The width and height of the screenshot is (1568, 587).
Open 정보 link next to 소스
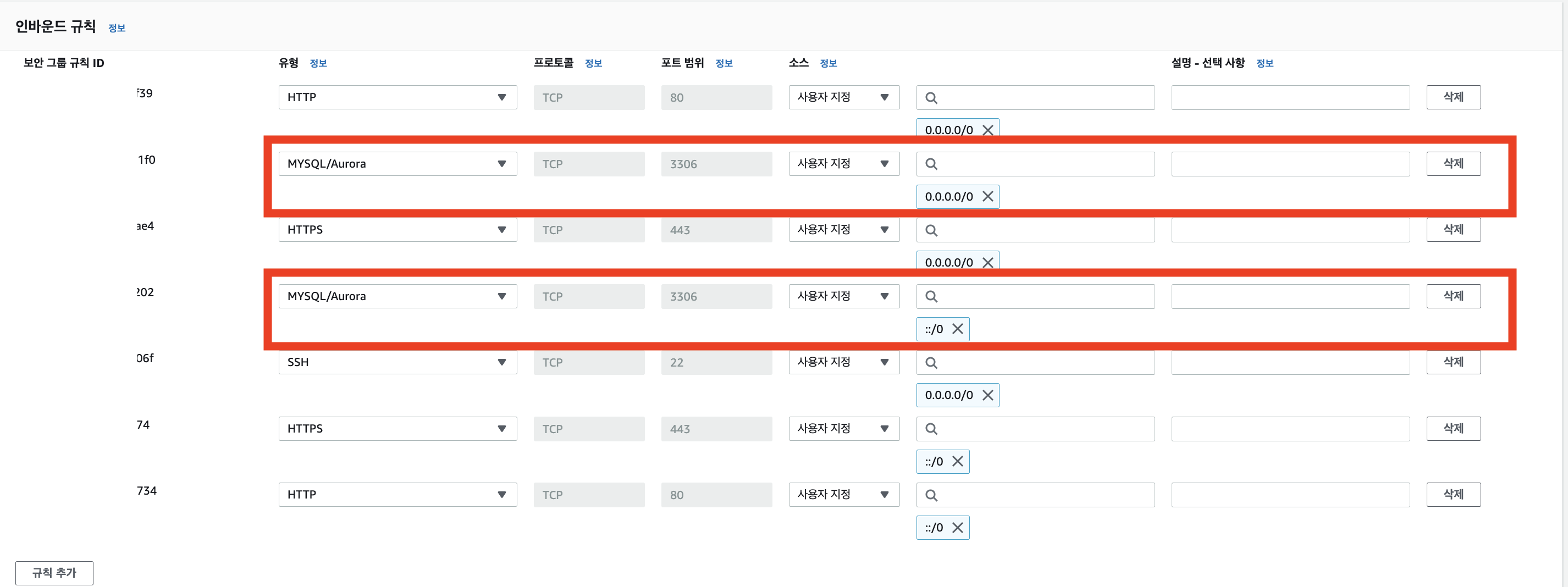829,63
